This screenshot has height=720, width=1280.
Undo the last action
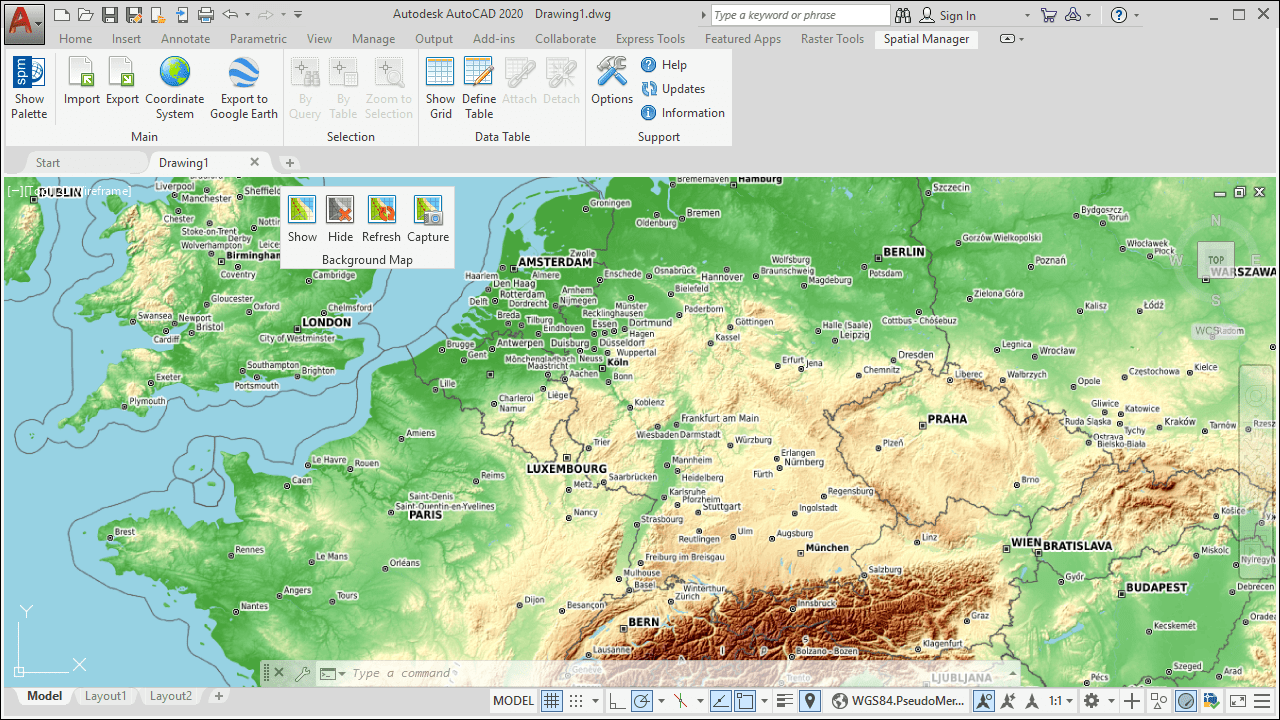click(230, 15)
